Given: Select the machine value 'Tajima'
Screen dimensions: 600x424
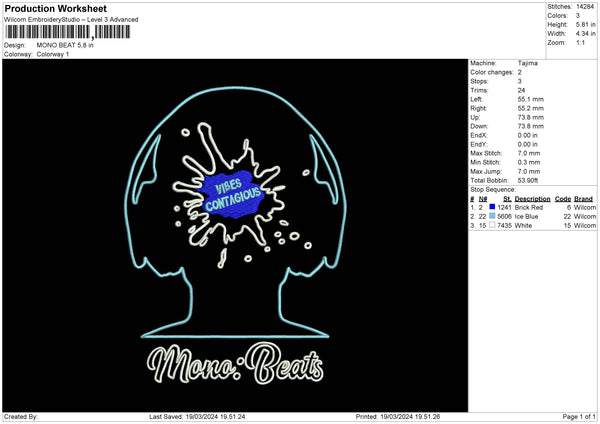Looking at the screenshot, I should point(527,63).
